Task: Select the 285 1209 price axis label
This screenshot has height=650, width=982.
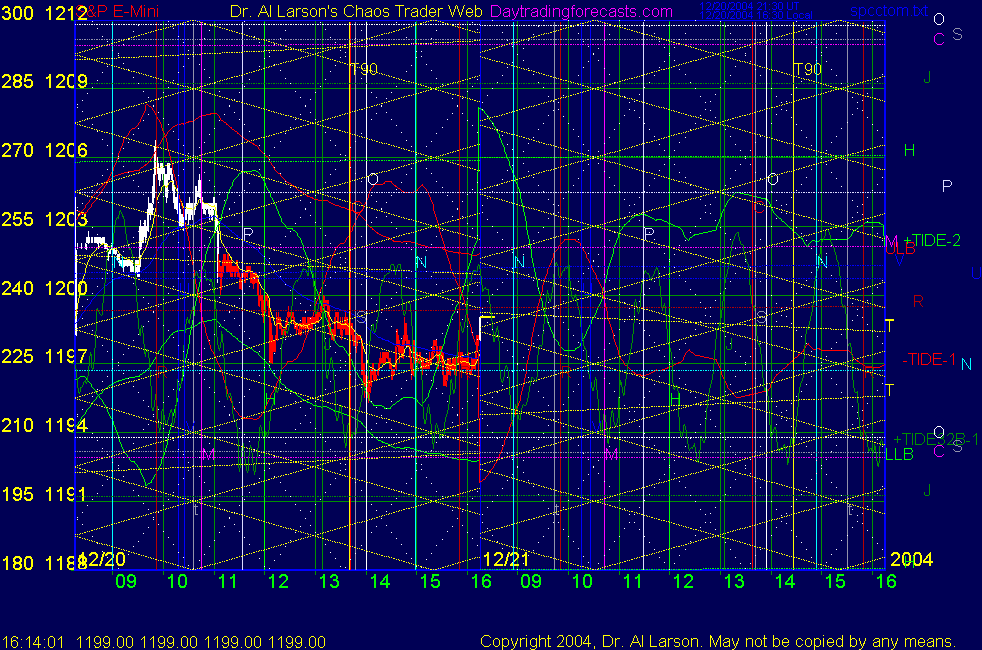Action: pyautogui.click(x=44, y=81)
